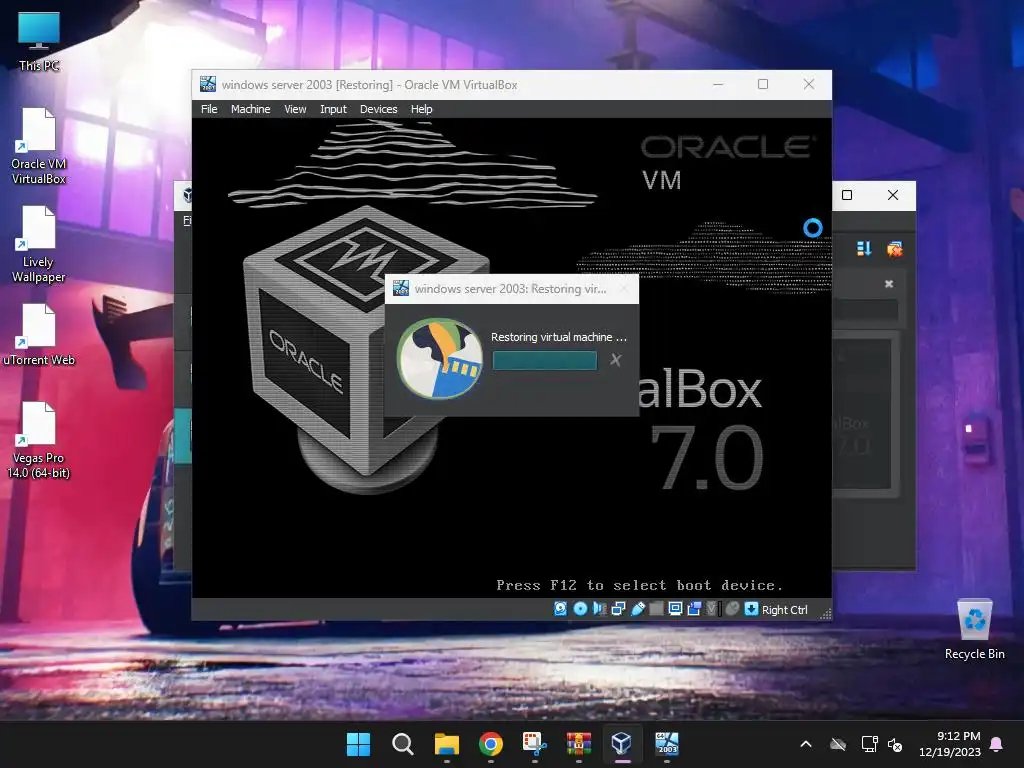Click the muted volume tray icon
This screenshot has height=768, width=1024.
(895, 744)
